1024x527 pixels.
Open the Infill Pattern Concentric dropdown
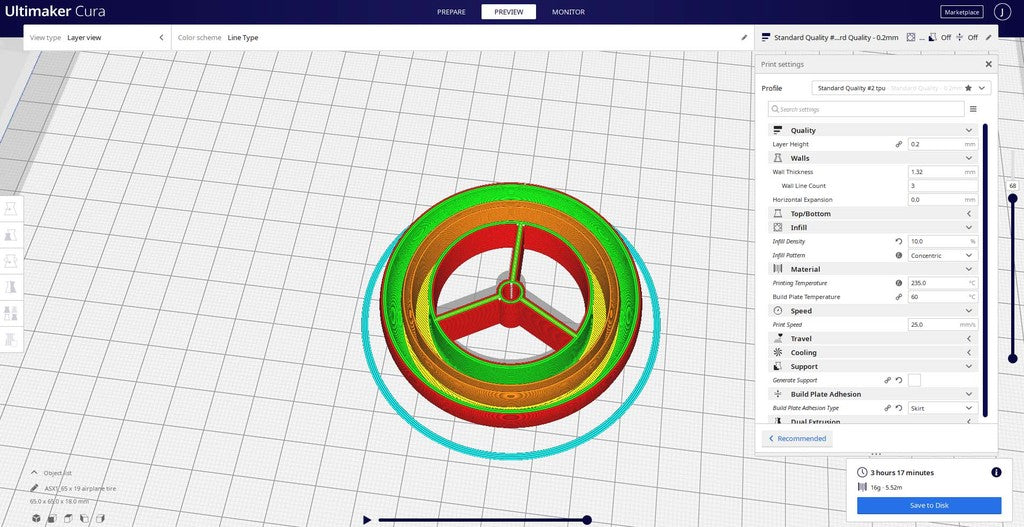point(943,255)
